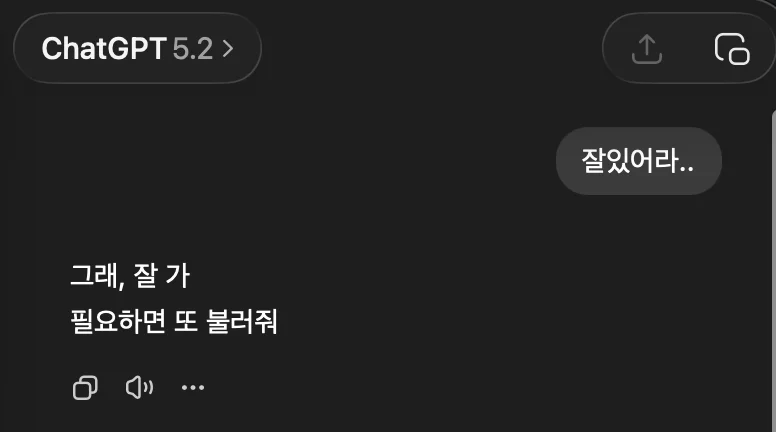This screenshot has width=776, height=432.
Task: Click the right-pointing arrow after ChatGPT 5.2
Action: (228, 48)
